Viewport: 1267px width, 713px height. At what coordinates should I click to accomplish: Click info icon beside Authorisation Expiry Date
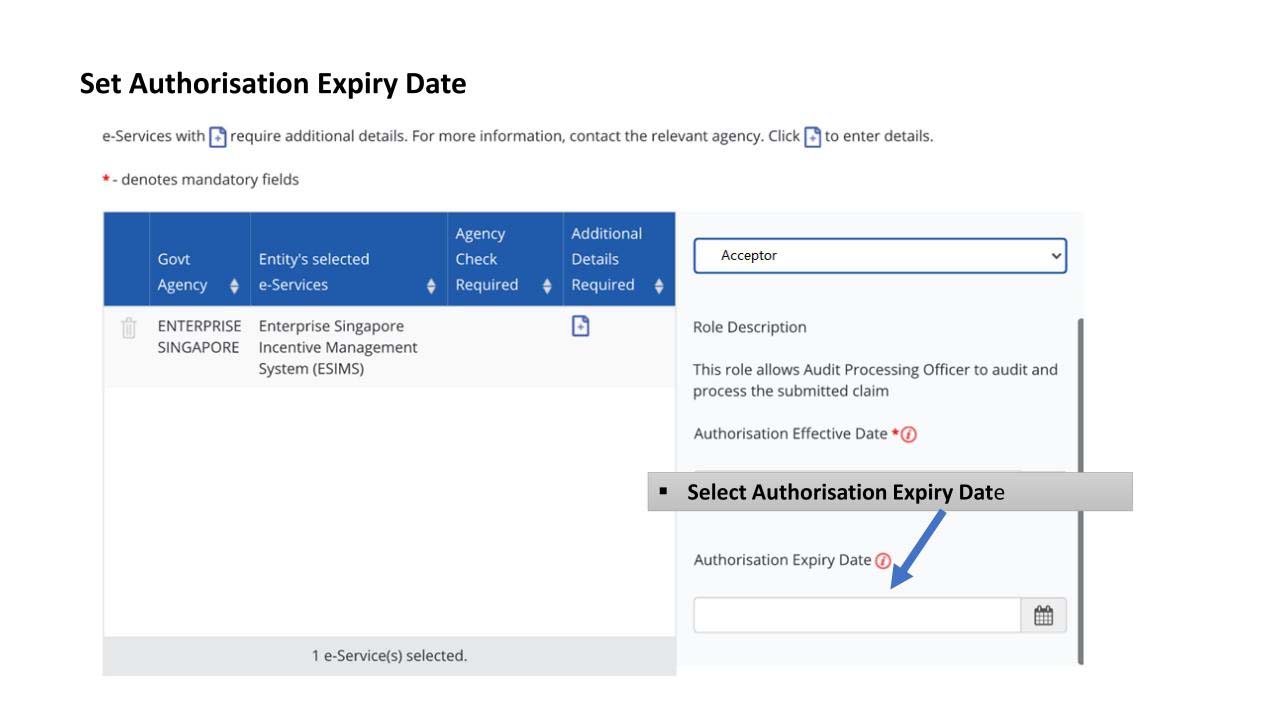pyautogui.click(x=883, y=561)
